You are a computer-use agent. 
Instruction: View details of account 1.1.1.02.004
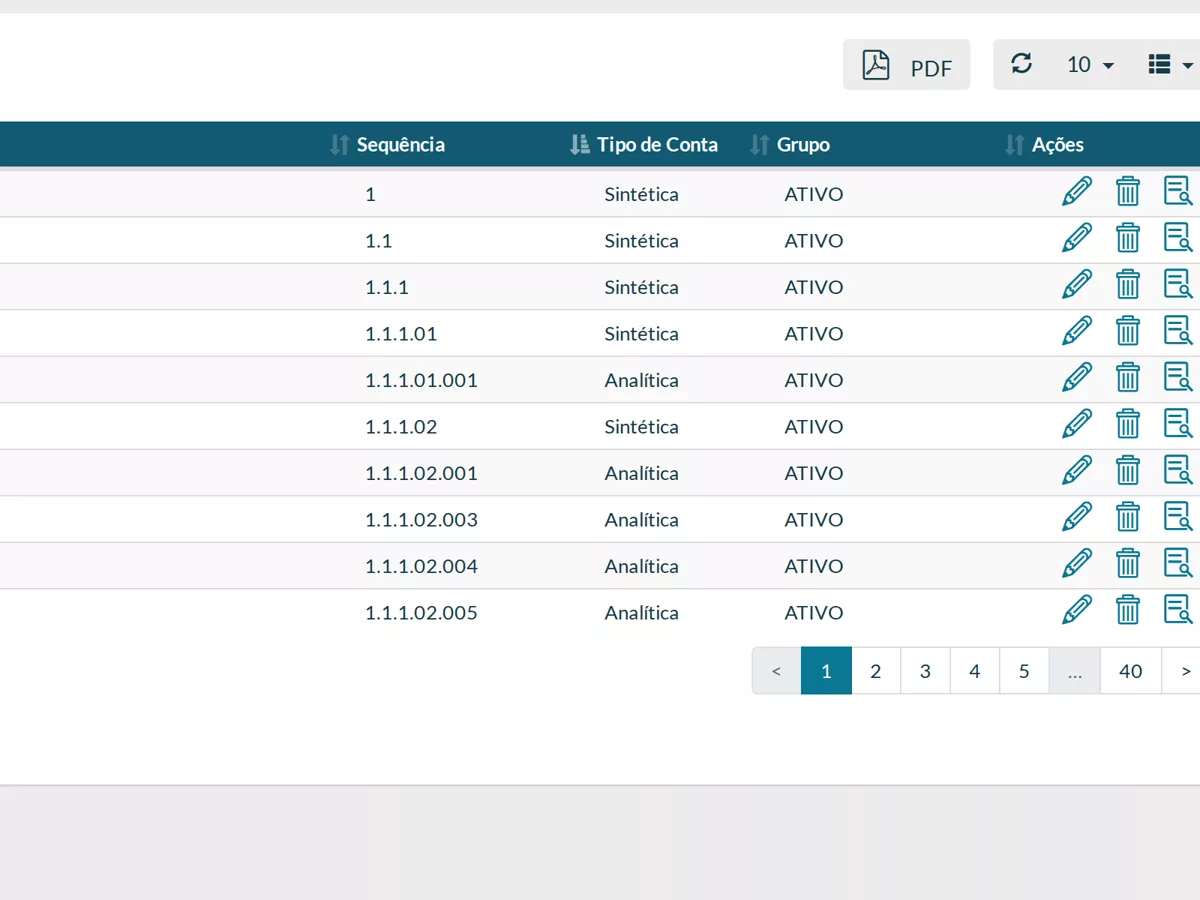pos(1178,563)
